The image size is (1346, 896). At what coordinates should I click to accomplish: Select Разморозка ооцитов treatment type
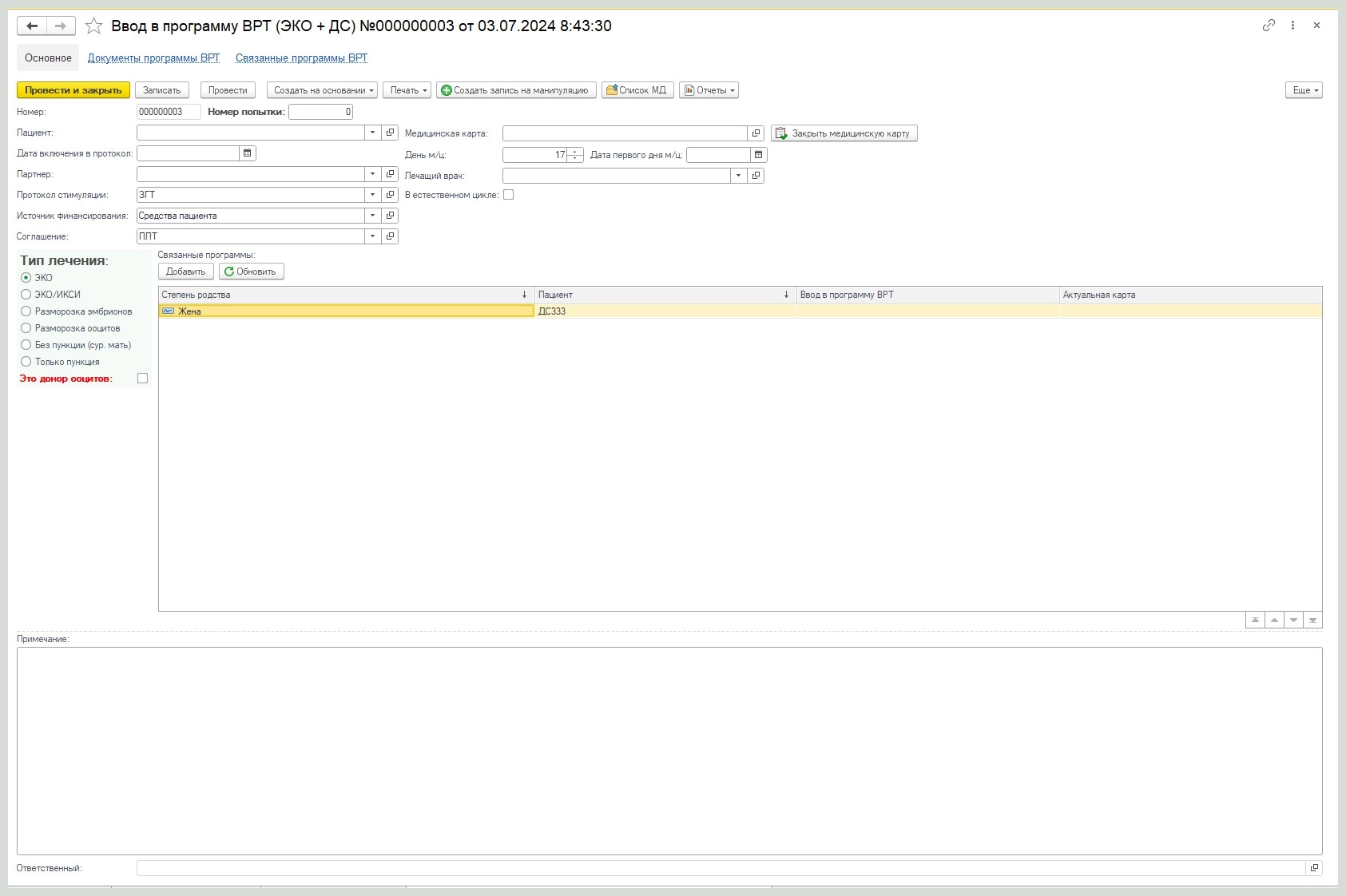(x=26, y=328)
